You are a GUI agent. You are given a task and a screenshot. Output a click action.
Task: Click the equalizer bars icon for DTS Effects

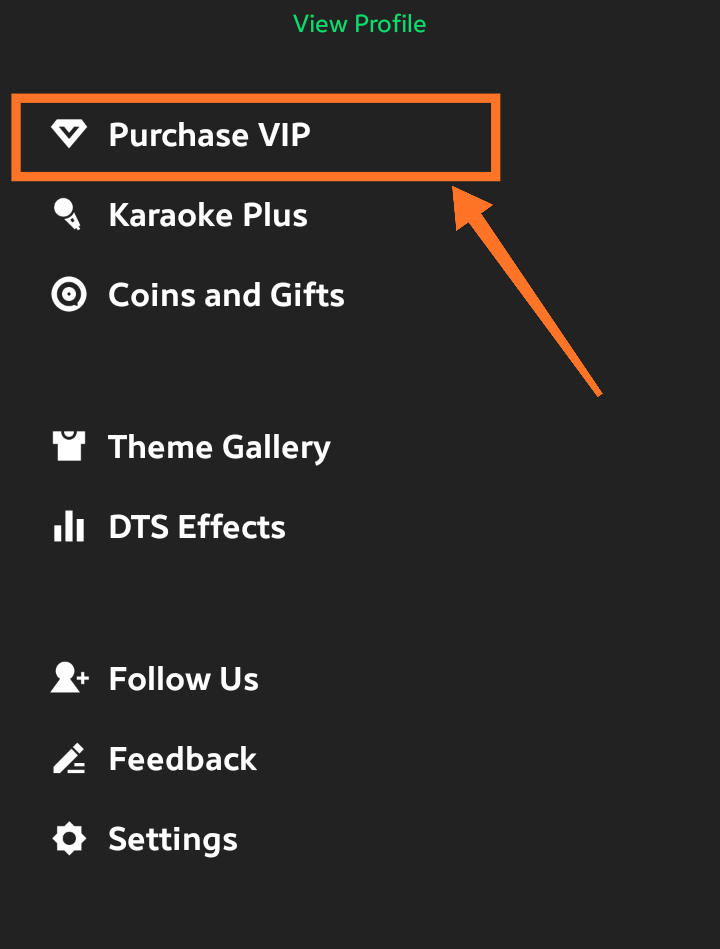pyautogui.click(x=68, y=527)
